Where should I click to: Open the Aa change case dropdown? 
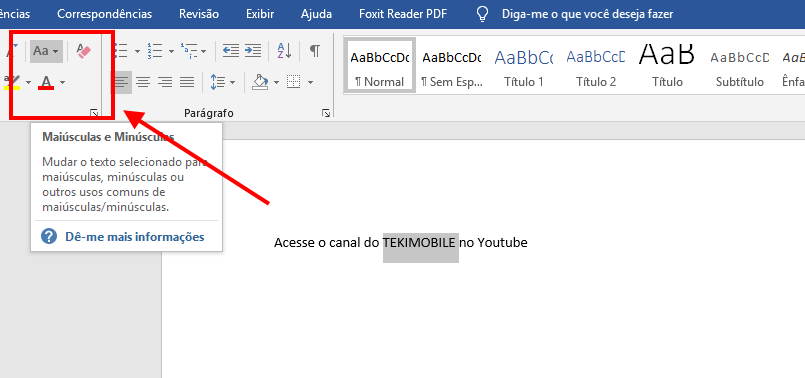coord(46,51)
